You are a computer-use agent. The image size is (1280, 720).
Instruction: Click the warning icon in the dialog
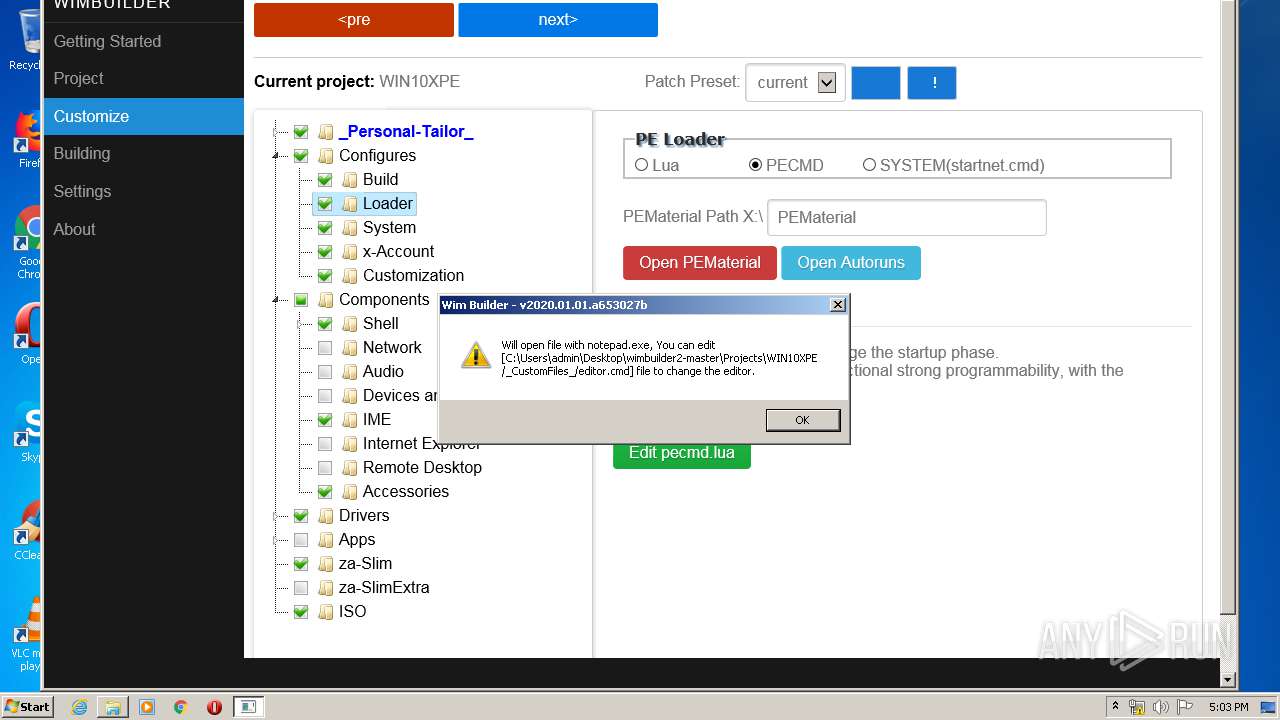click(476, 354)
